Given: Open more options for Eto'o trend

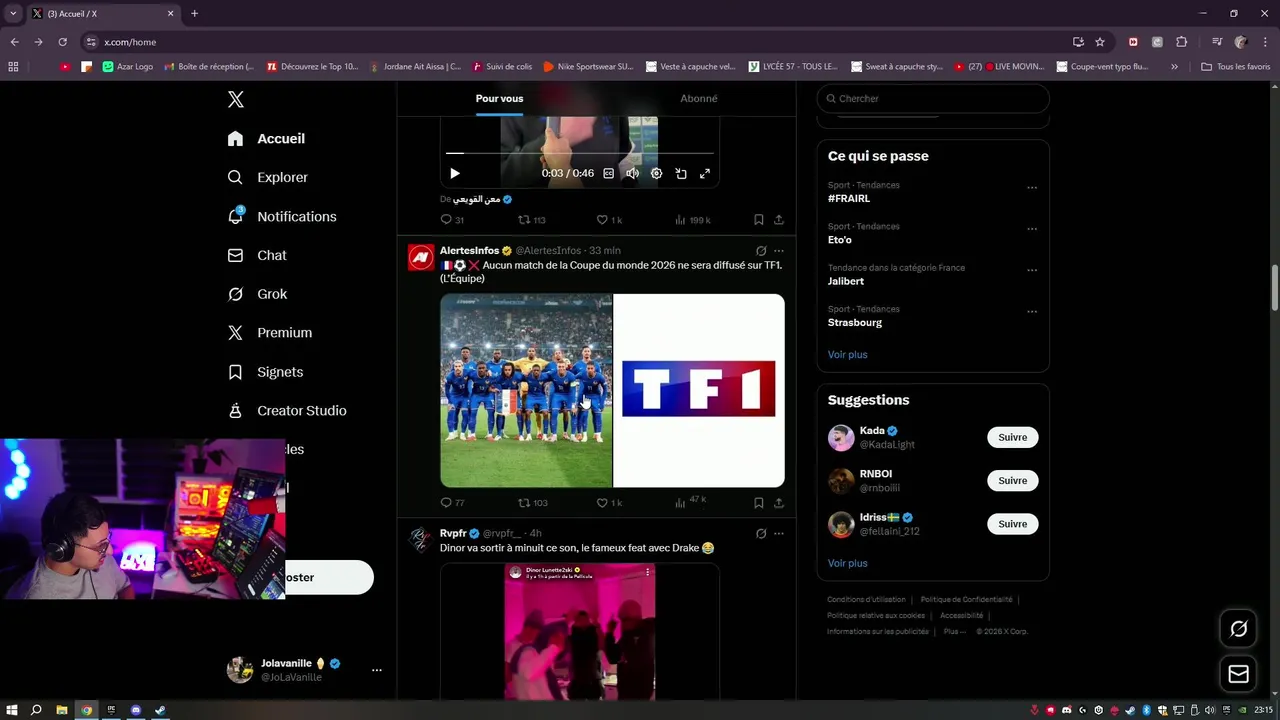Looking at the screenshot, I should point(1032,229).
